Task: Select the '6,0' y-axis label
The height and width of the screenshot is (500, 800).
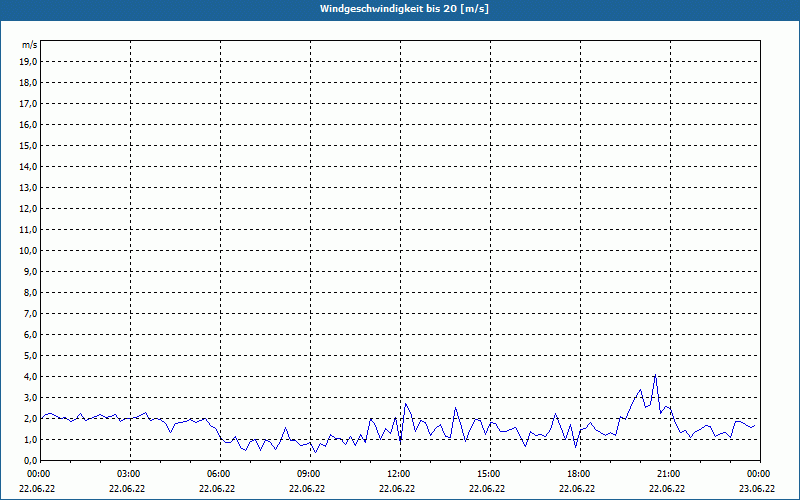Action: tap(30, 334)
